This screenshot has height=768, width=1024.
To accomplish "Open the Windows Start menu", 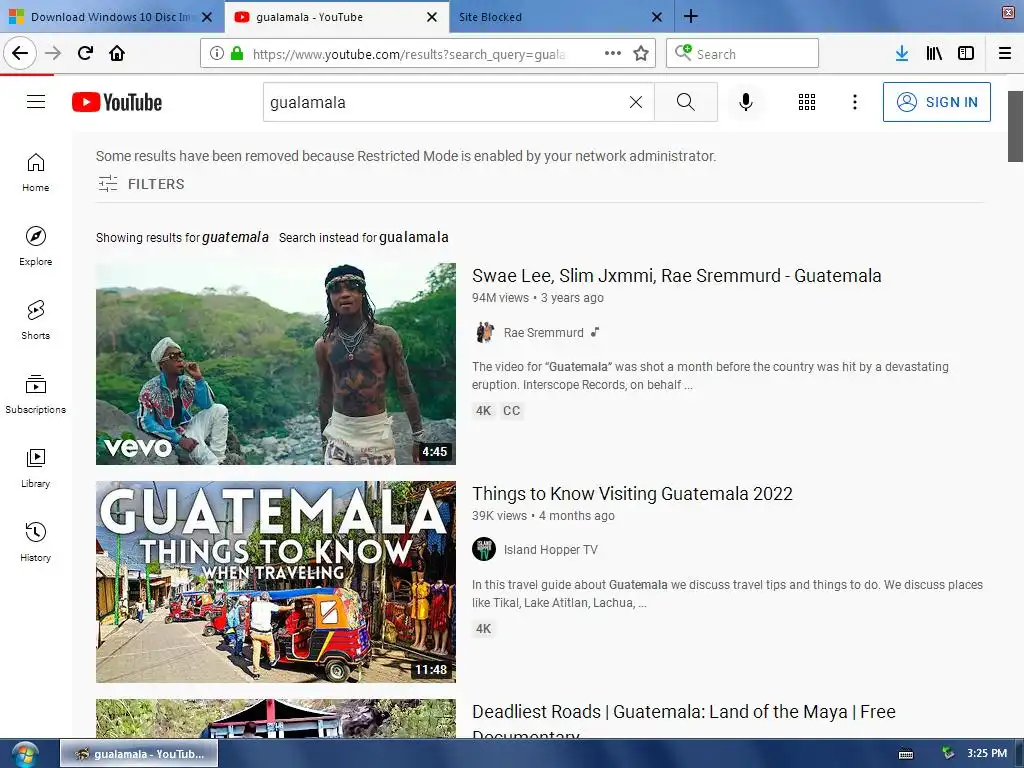I will (25, 754).
